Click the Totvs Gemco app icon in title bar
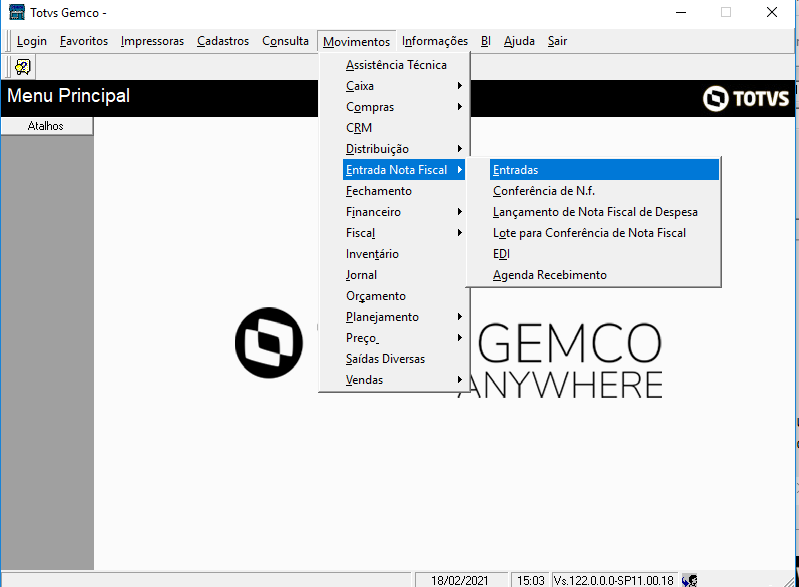This screenshot has width=799, height=587. click(17, 12)
